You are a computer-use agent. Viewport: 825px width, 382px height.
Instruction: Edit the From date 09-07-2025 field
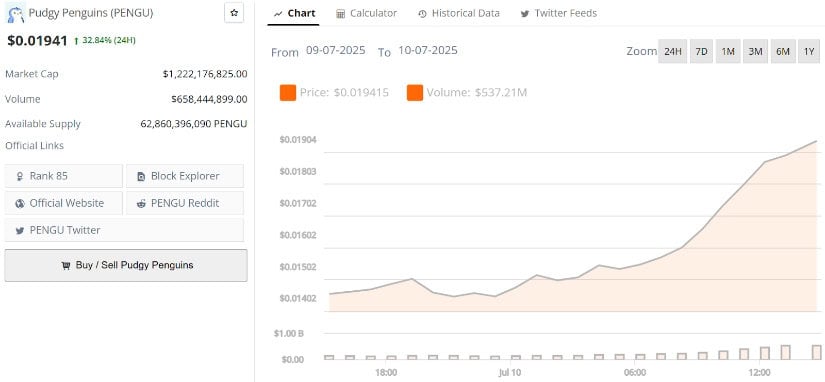pyautogui.click(x=335, y=51)
